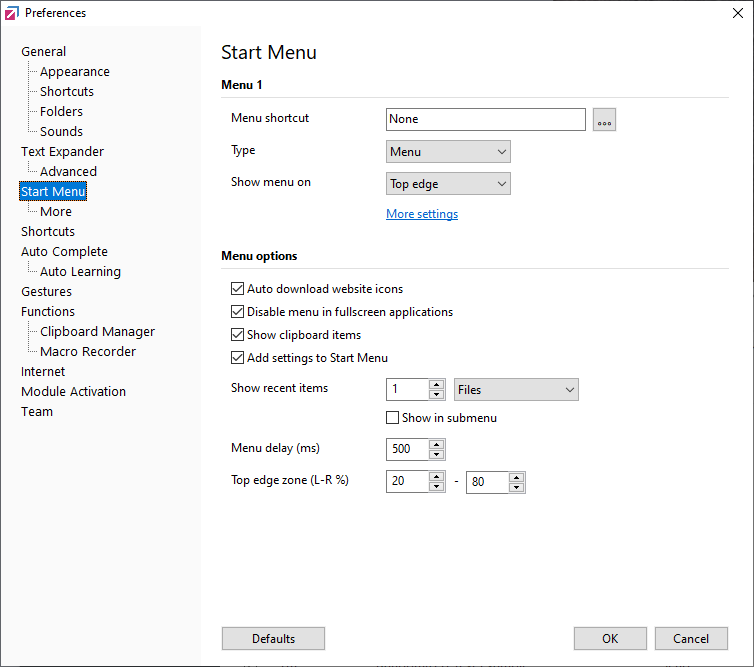The width and height of the screenshot is (754, 667).
Task: Close the Preferences window
Action: (x=737, y=13)
